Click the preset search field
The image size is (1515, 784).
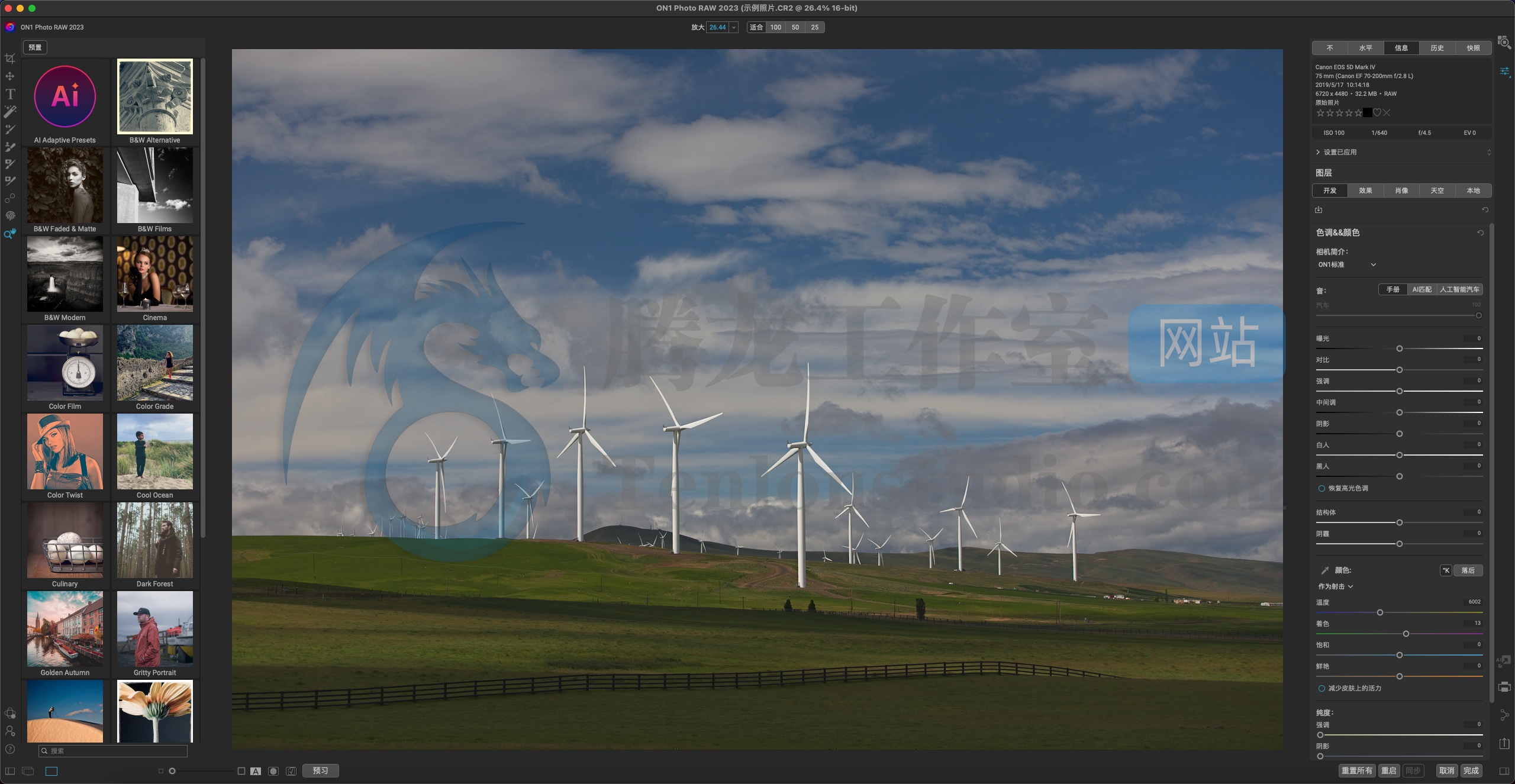(113, 751)
